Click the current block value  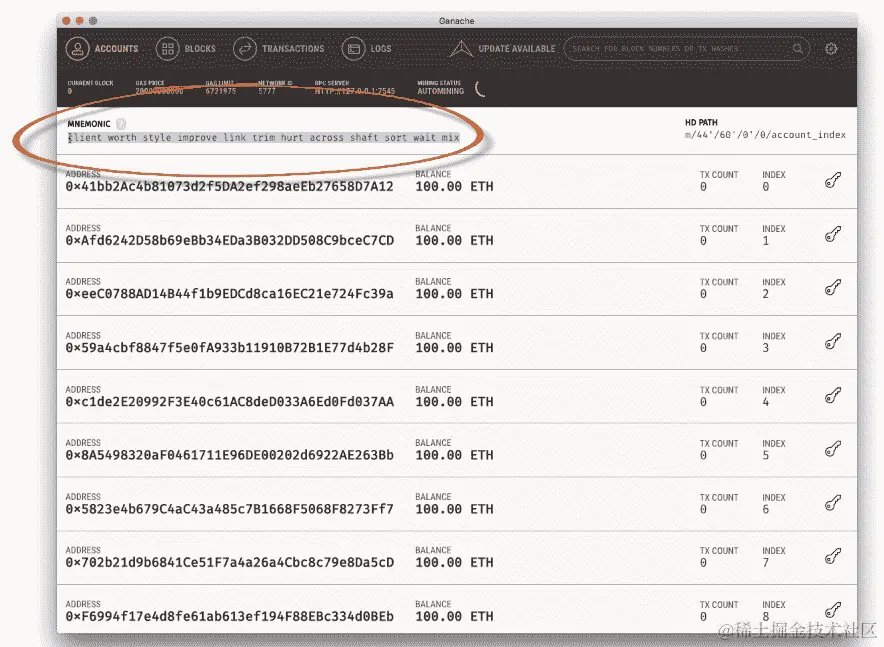pyautogui.click(x=70, y=91)
